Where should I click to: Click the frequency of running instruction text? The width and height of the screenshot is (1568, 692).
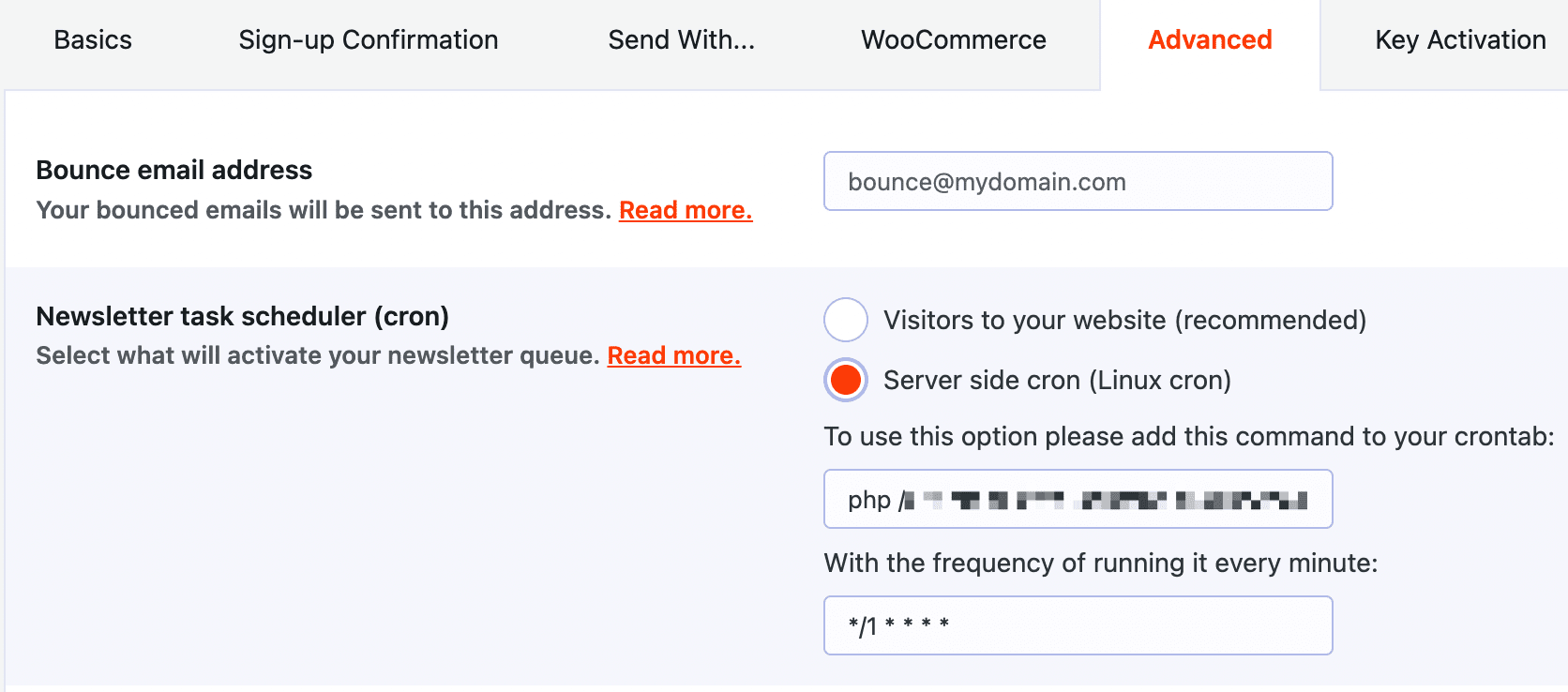click(1100, 563)
